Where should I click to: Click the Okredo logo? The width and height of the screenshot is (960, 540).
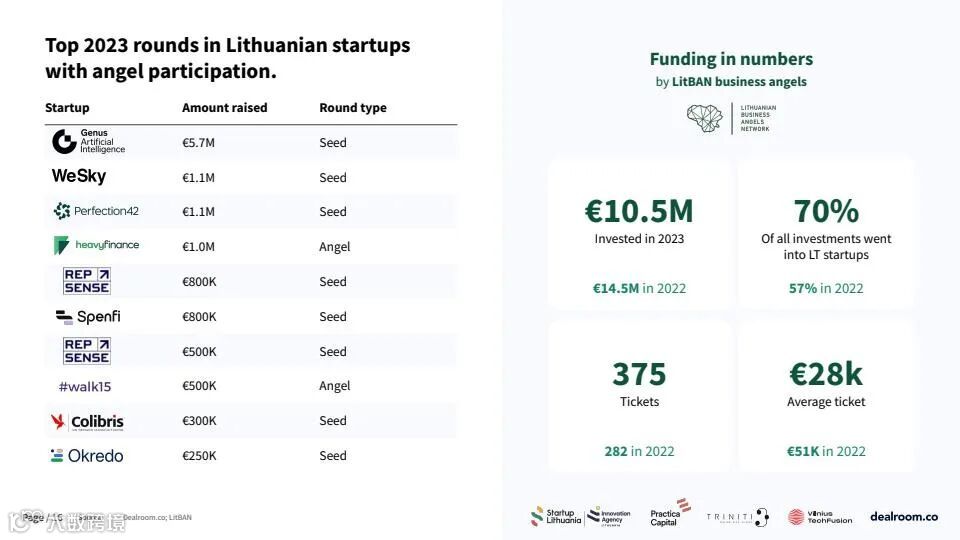(87, 456)
